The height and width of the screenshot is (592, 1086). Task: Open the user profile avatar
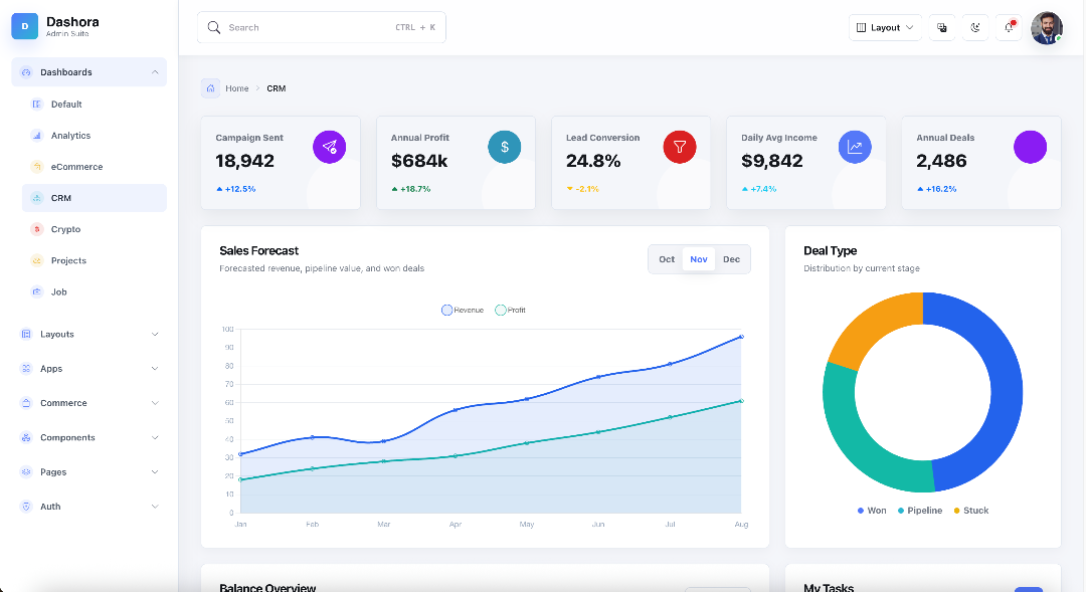click(x=1047, y=28)
